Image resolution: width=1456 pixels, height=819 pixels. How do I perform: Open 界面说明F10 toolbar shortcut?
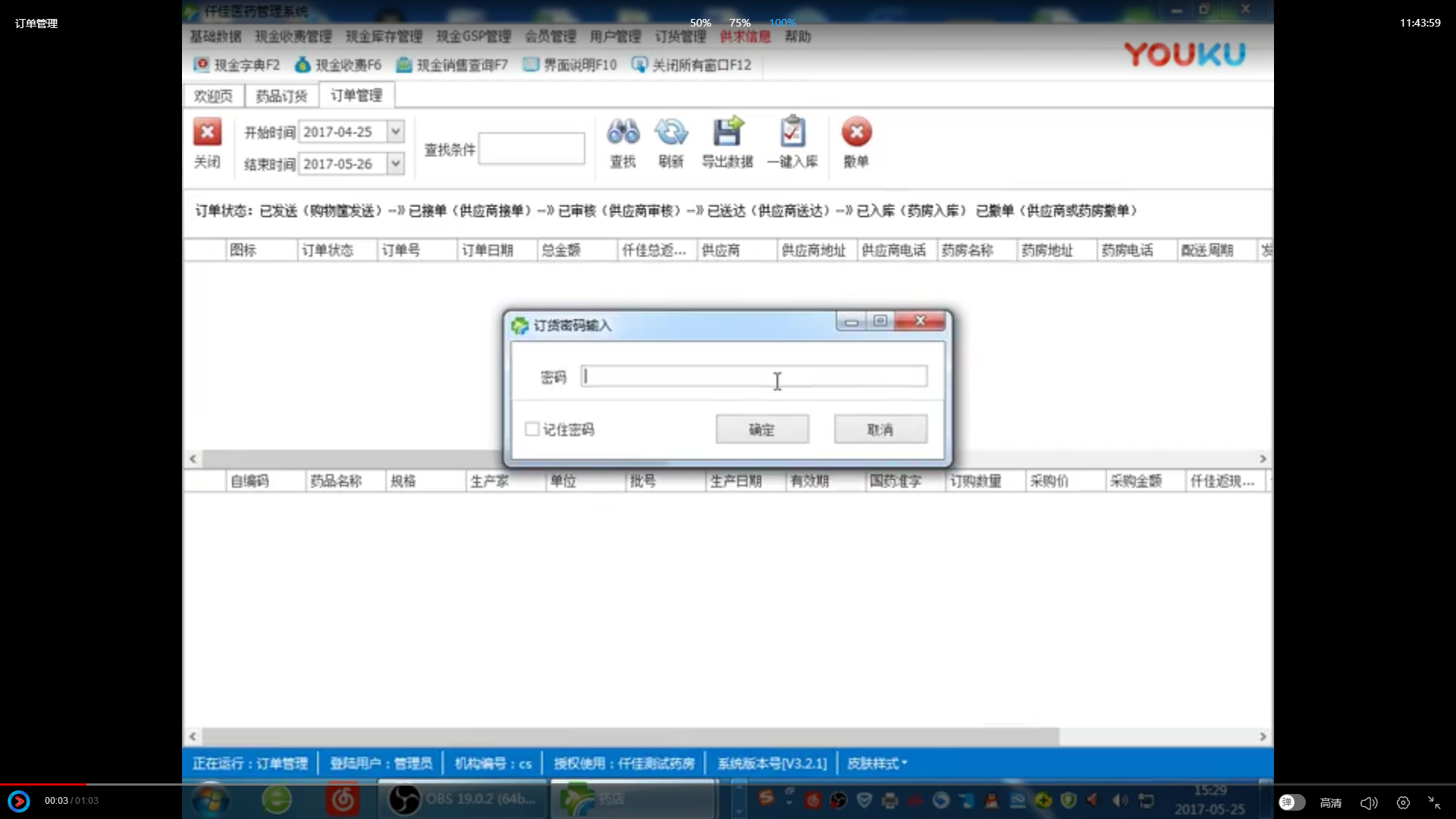[570, 65]
